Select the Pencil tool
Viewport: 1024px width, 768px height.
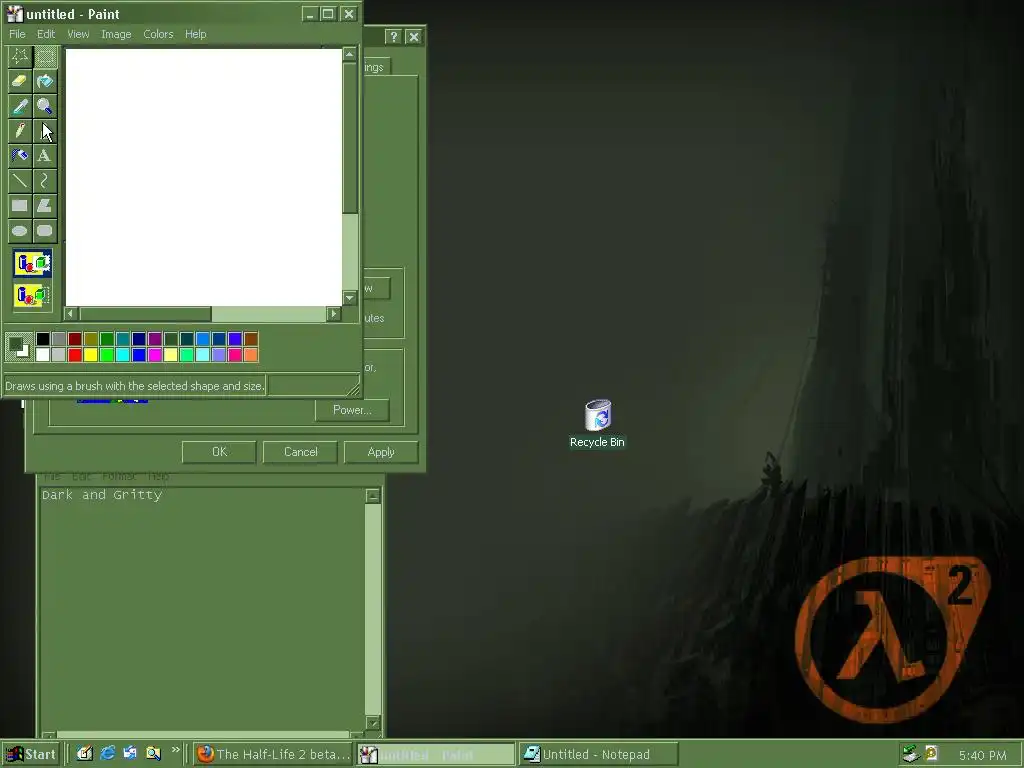(x=20, y=131)
